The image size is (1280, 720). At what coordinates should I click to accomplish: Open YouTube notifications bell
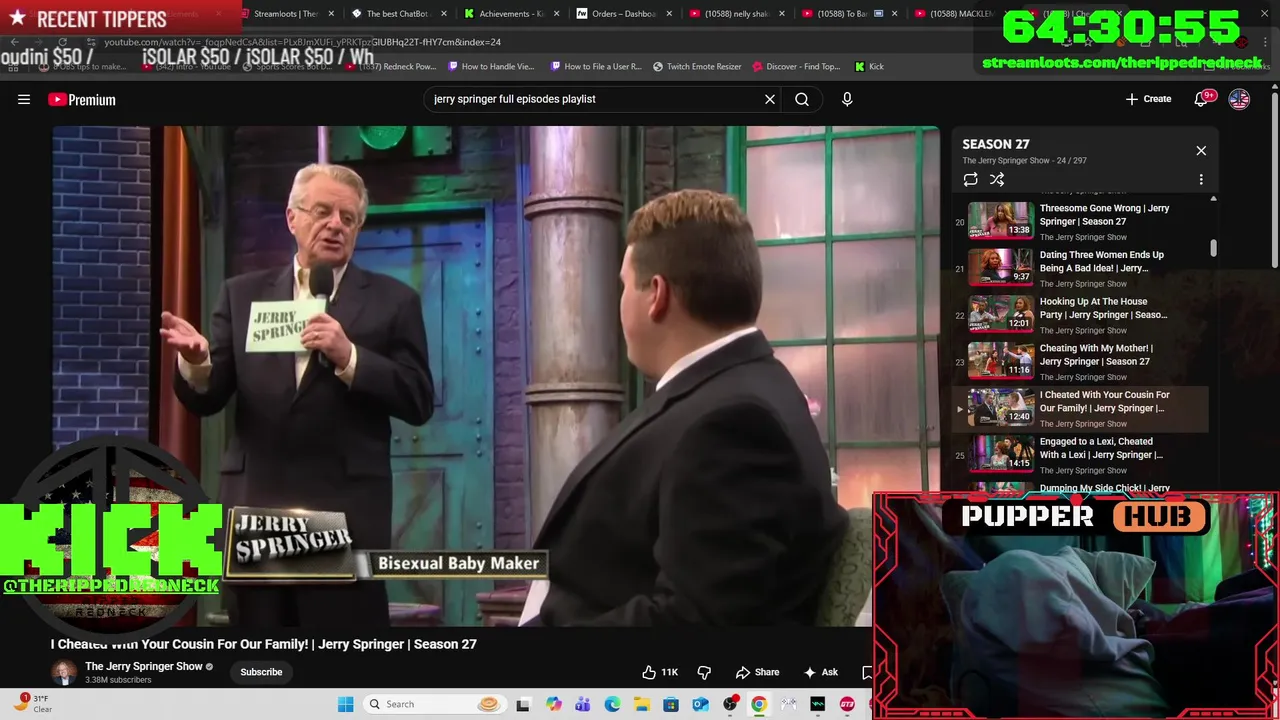point(1203,99)
